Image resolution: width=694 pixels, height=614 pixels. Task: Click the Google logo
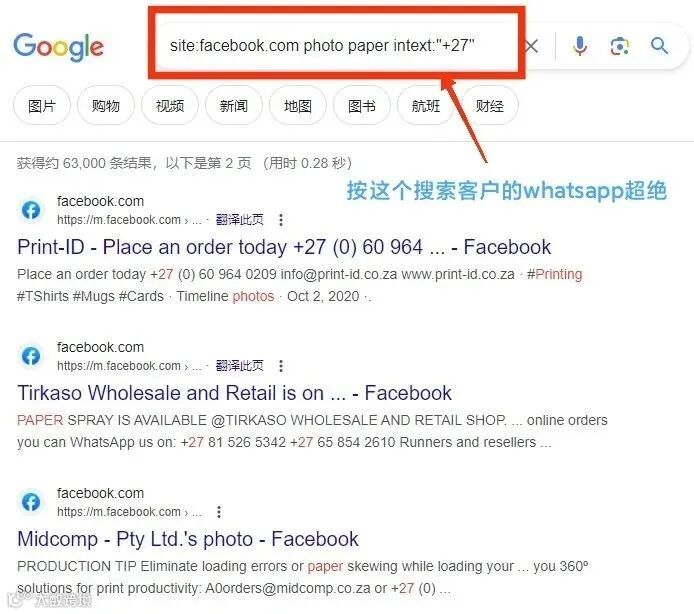coord(58,46)
